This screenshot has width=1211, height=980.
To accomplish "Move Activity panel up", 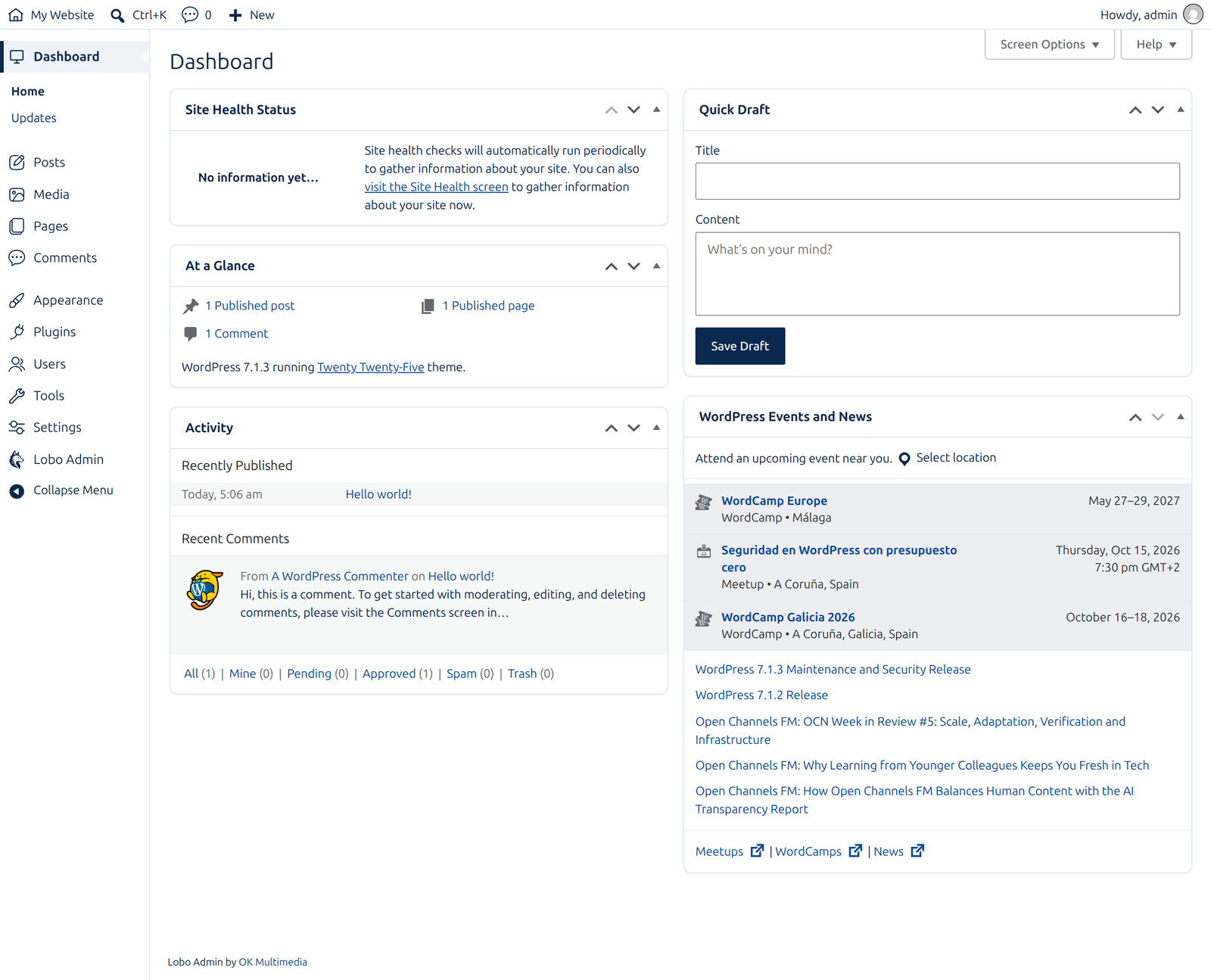I will click(612, 428).
